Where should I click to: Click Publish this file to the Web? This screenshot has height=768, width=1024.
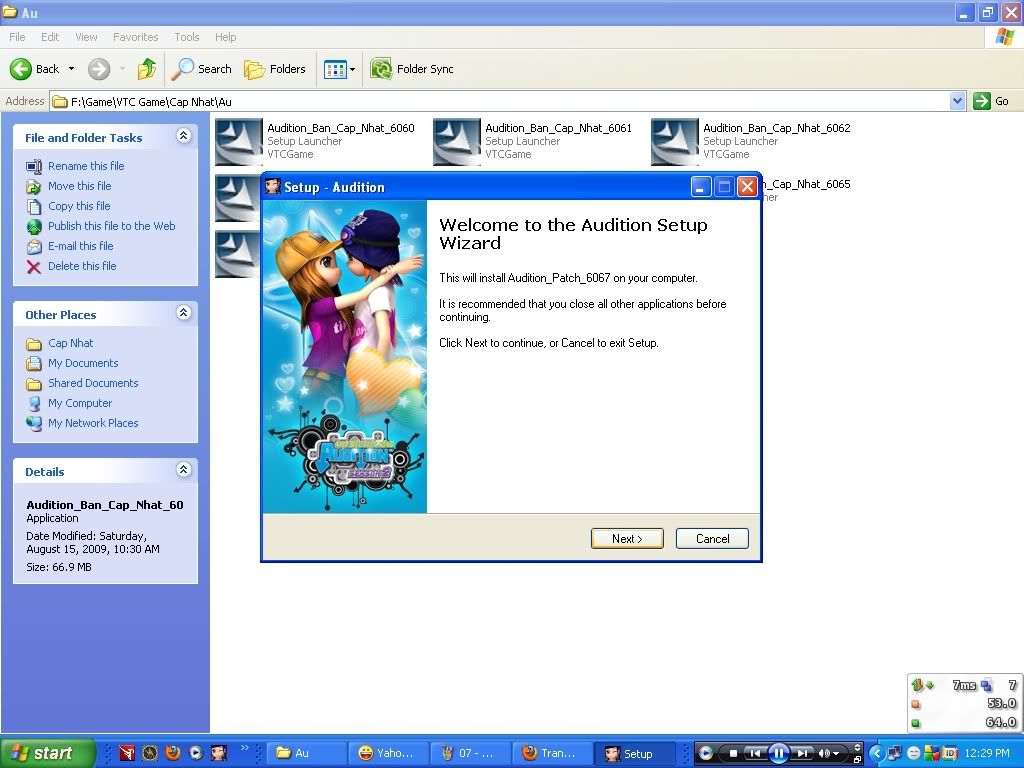[x=112, y=226]
